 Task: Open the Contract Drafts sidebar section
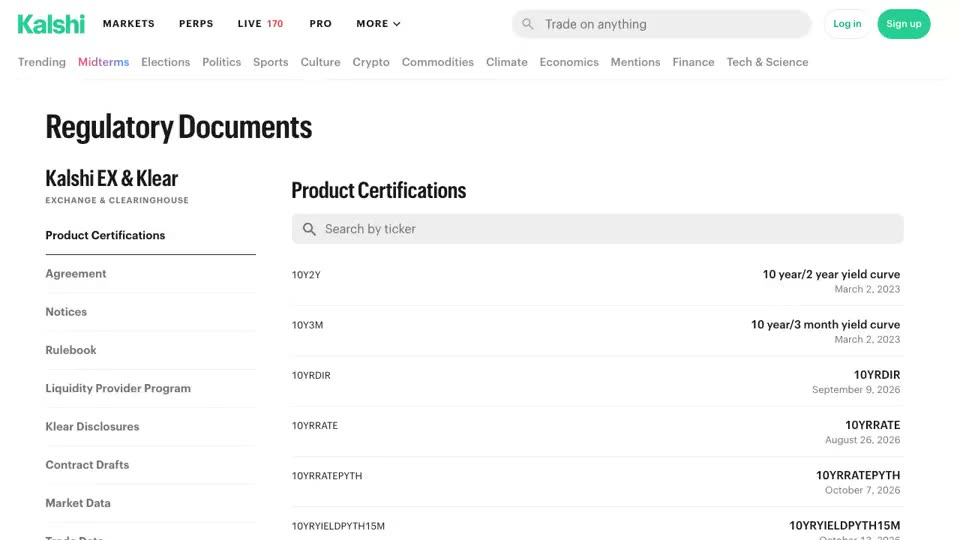(151, 465)
